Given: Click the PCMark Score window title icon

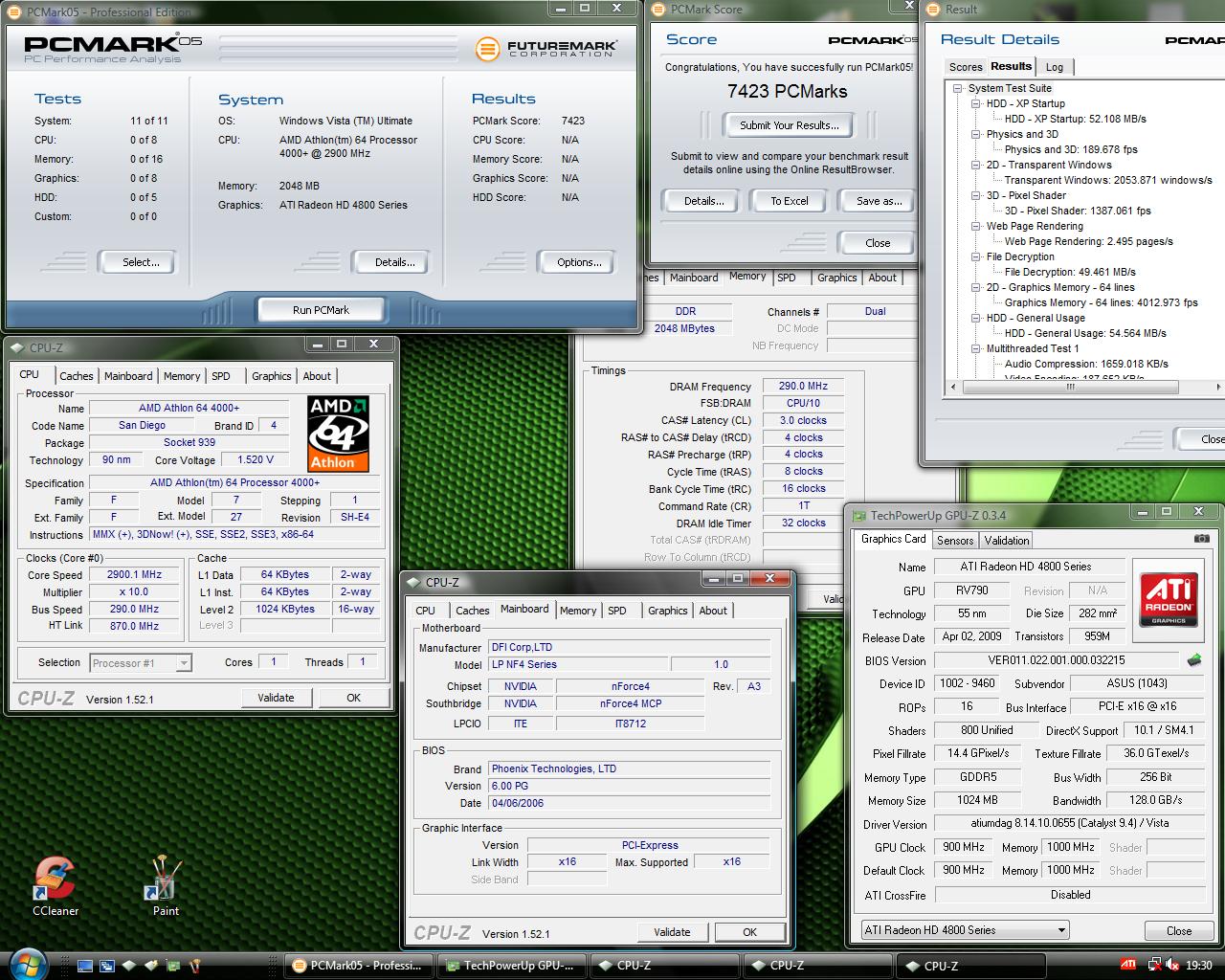Looking at the screenshot, I should coord(659,10).
